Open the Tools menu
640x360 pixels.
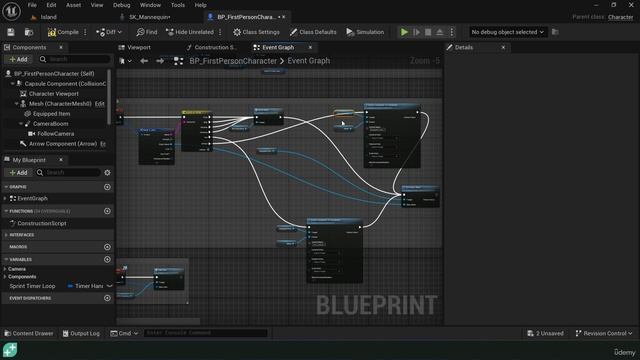(x=178, y=5)
